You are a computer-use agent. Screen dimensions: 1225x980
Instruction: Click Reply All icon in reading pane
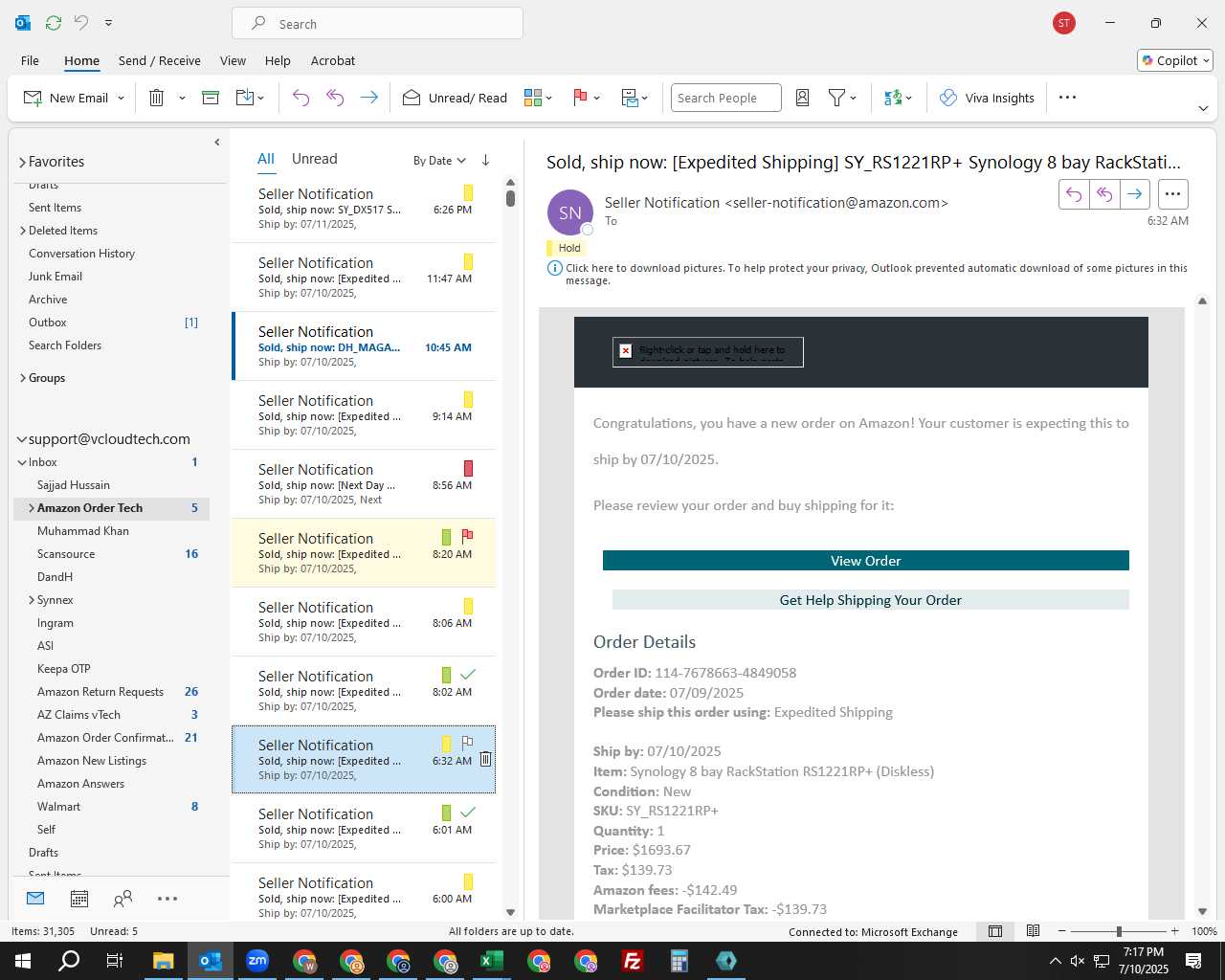1104,194
